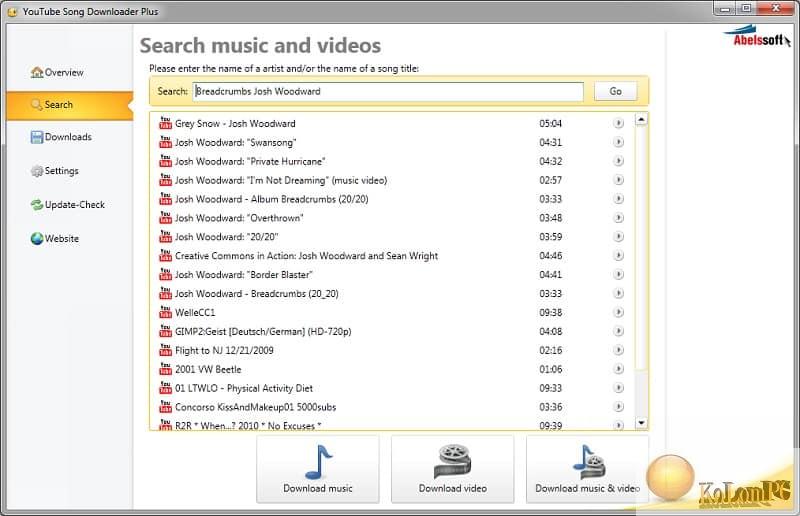Image resolution: width=800 pixels, height=516 pixels.
Task: Click into the Search text field
Action: pyautogui.click(x=388, y=91)
